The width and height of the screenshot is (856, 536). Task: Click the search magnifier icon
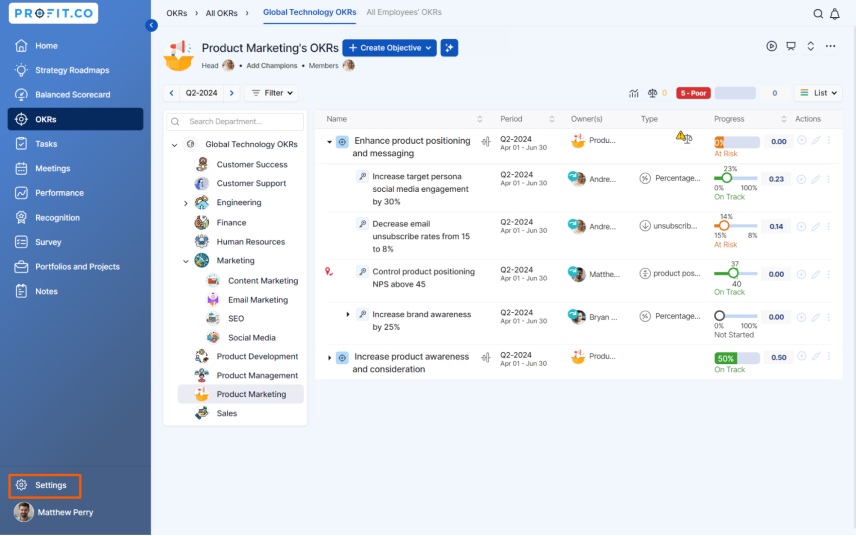[818, 14]
